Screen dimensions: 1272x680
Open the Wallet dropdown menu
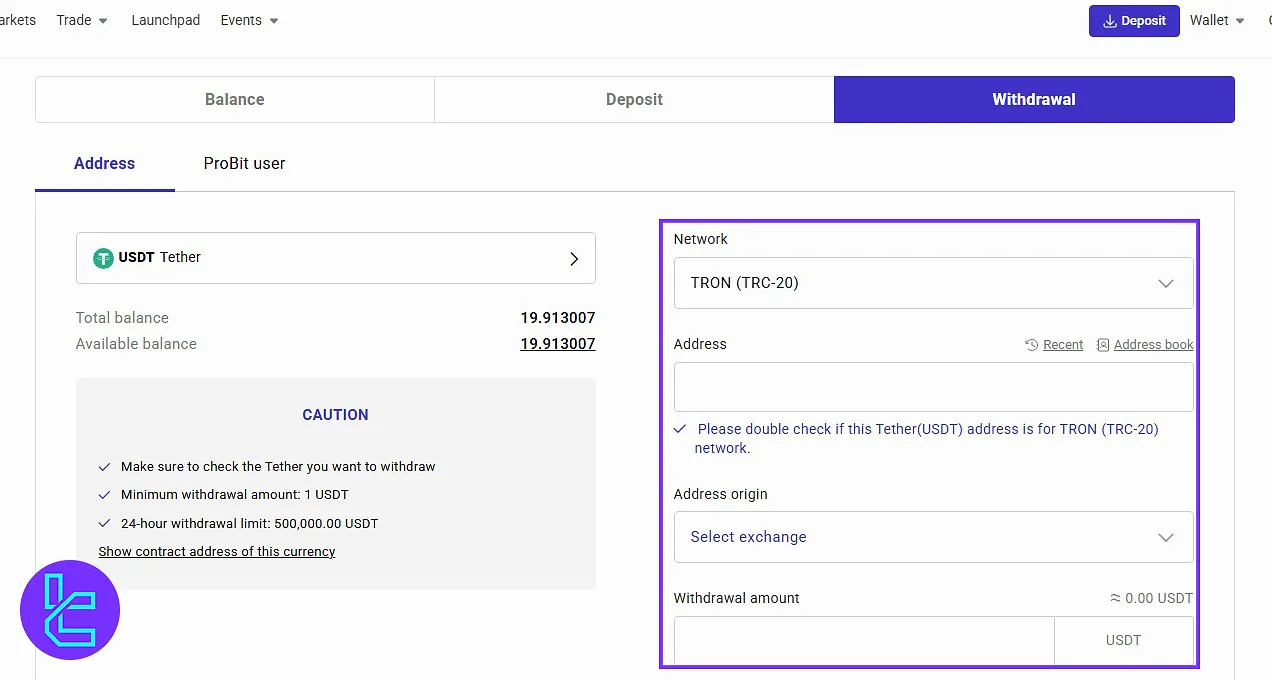[1217, 20]
